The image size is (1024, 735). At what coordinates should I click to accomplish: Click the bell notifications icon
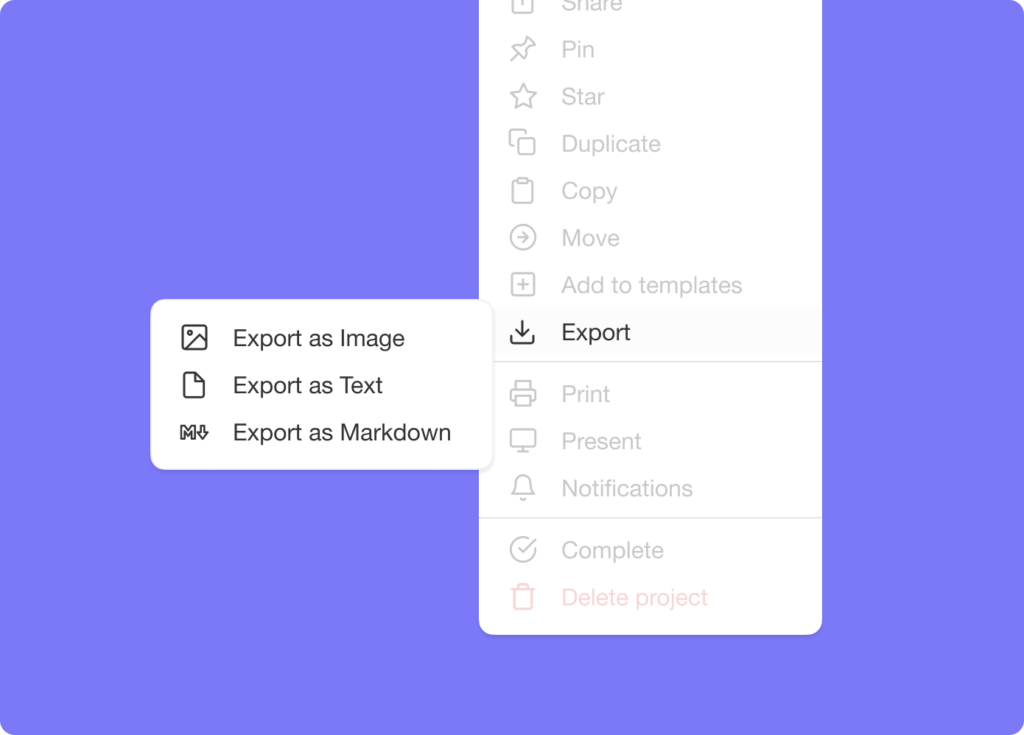[523, 488]
